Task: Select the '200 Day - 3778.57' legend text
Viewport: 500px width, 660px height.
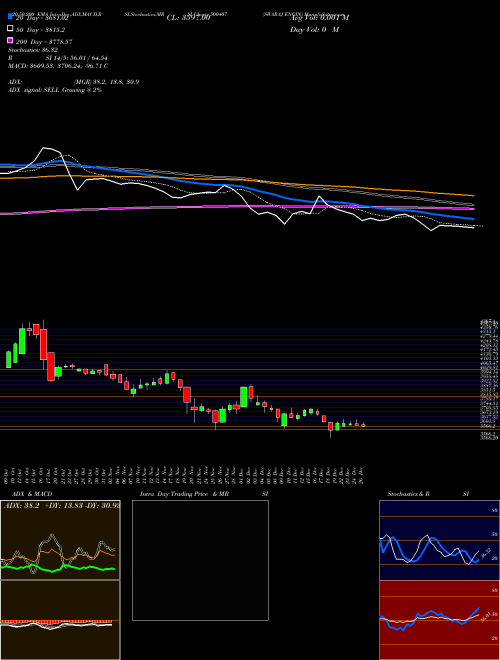Action: 44,42
